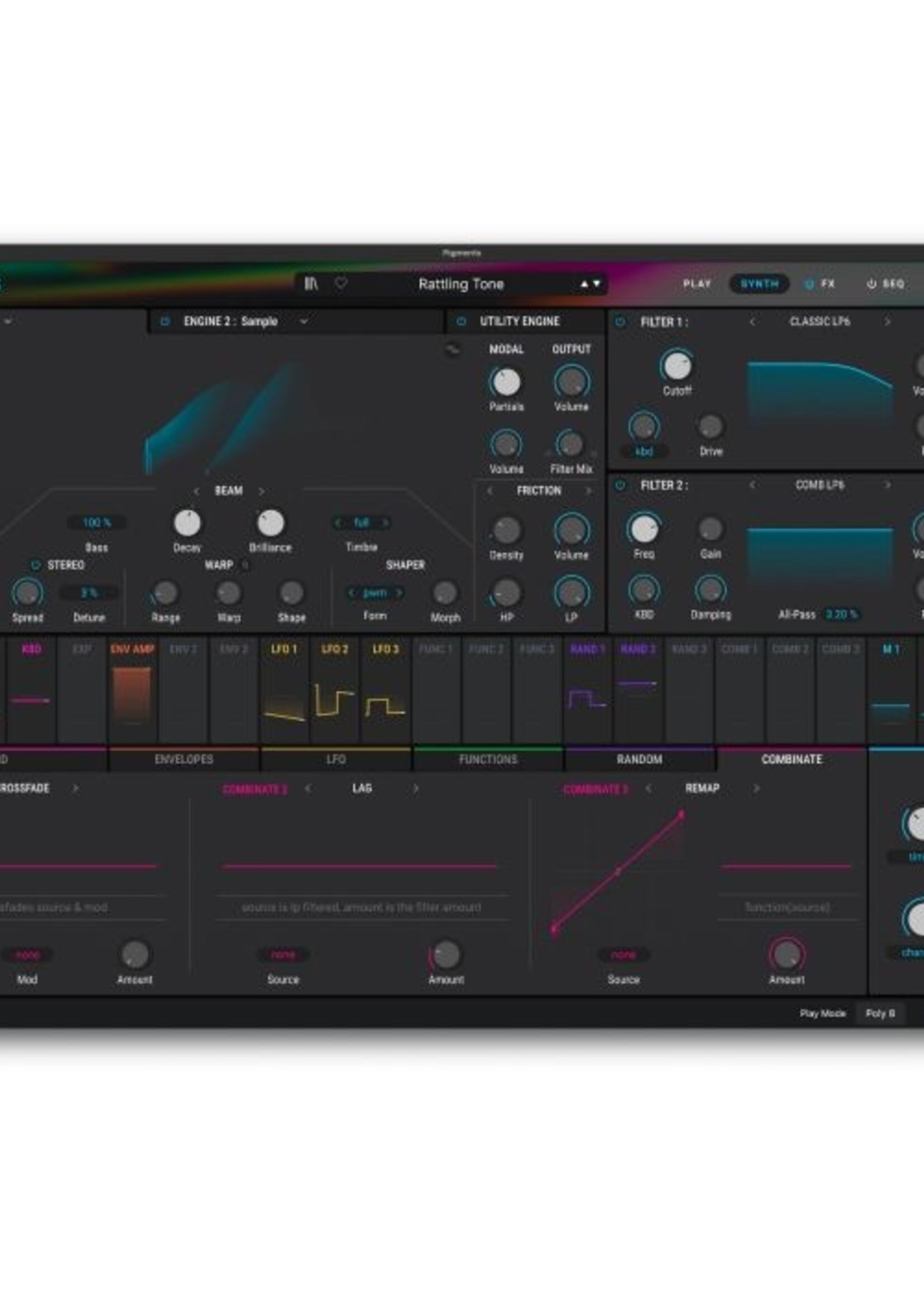The height and width of the screenshot is (1294, 924).
Task: Click the All-Pass 3.20 % value field
Action: click(x=841, y=615)
